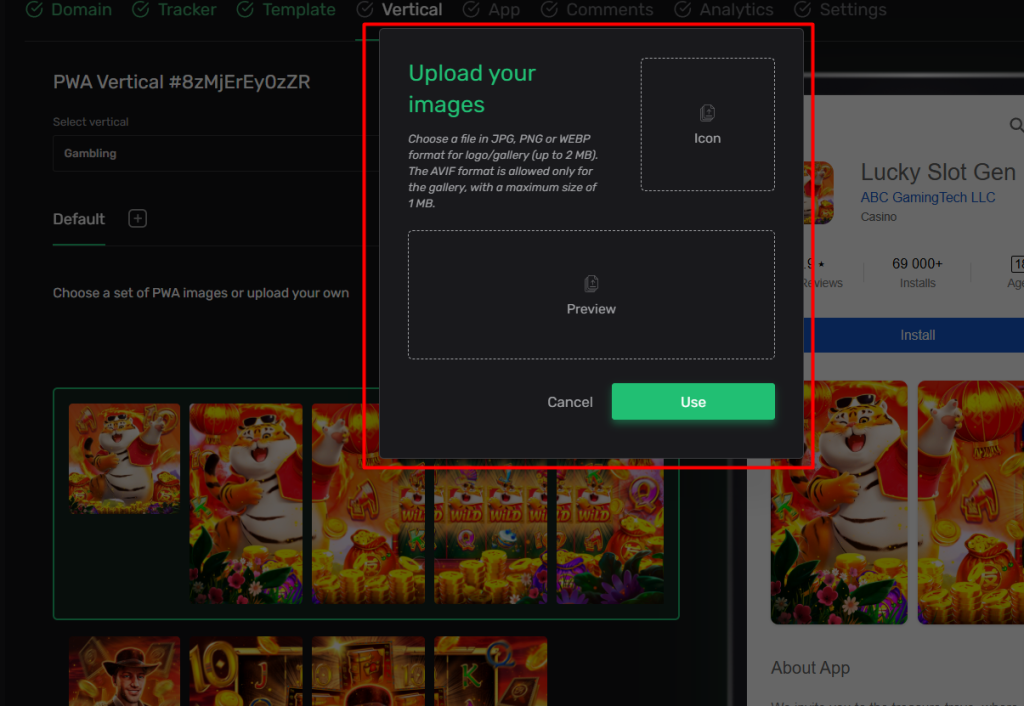The image size is (1024, 706).
Task: Switch to the Tracker tab
Action: (x=186, y=10)
